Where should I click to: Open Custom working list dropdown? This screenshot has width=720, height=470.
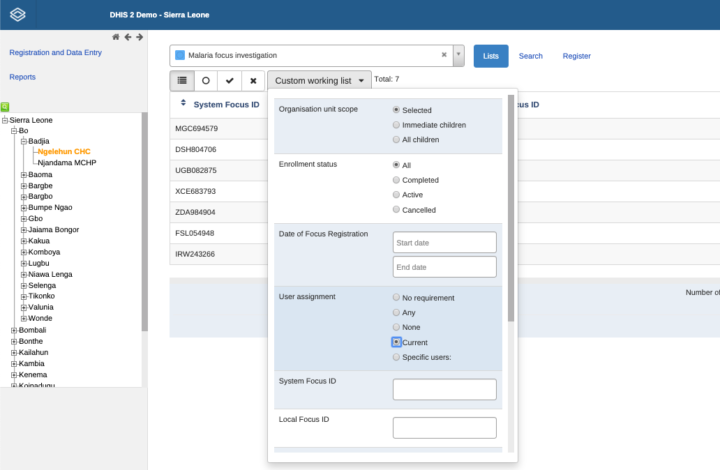319,81
